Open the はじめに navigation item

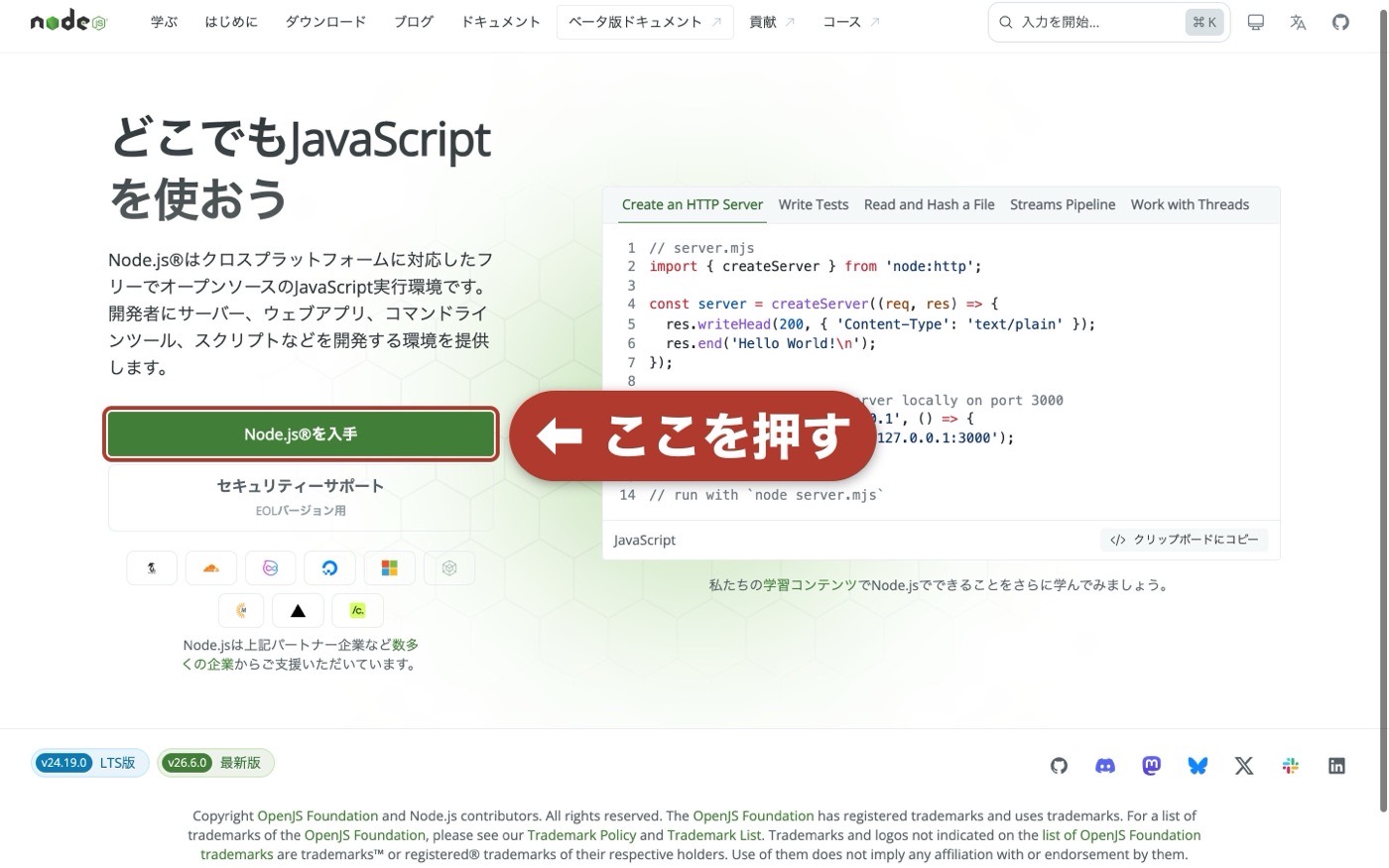[x=231, y=22]
